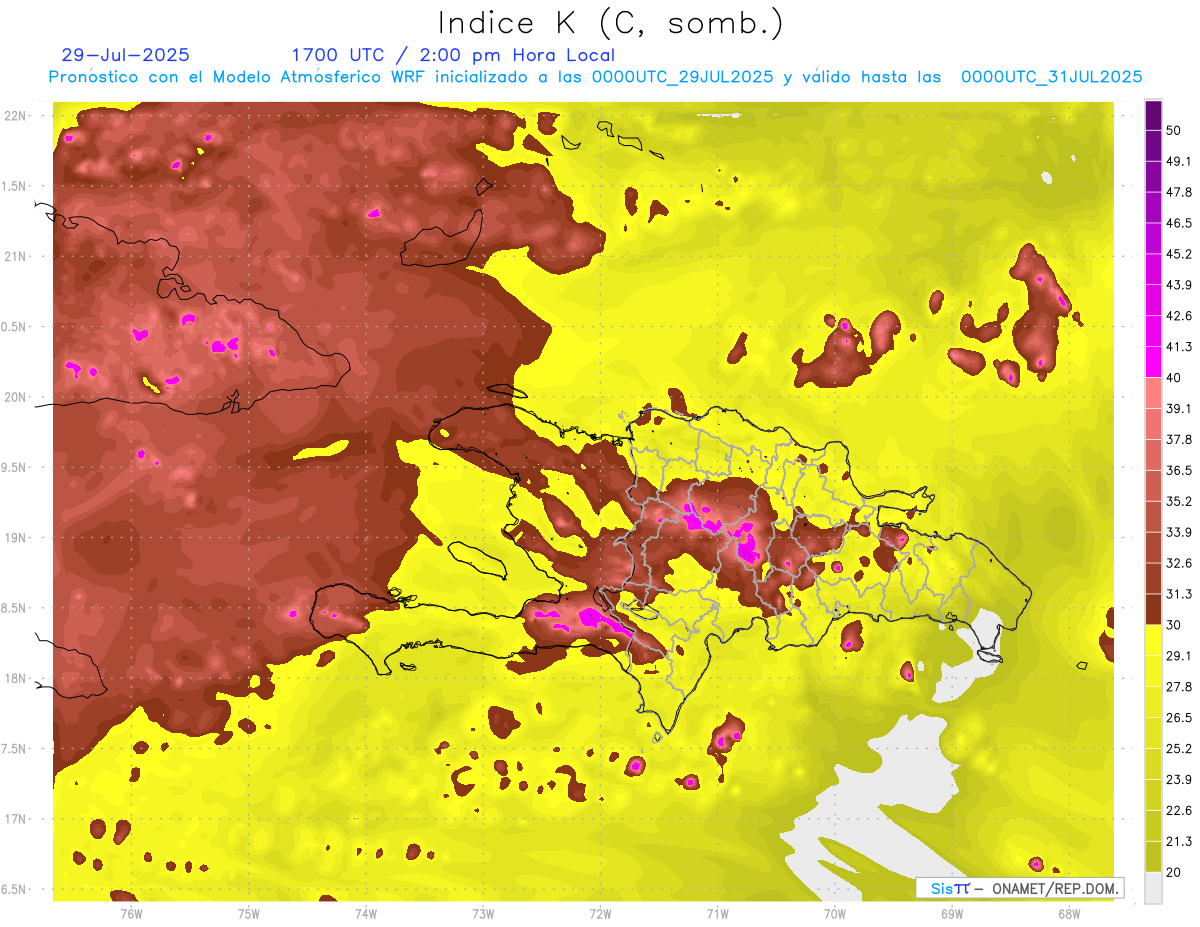The height and width of the screenshot is (927, 1200).
Task: Click the "68W" longitude axis label
Action: (1069, 913)
